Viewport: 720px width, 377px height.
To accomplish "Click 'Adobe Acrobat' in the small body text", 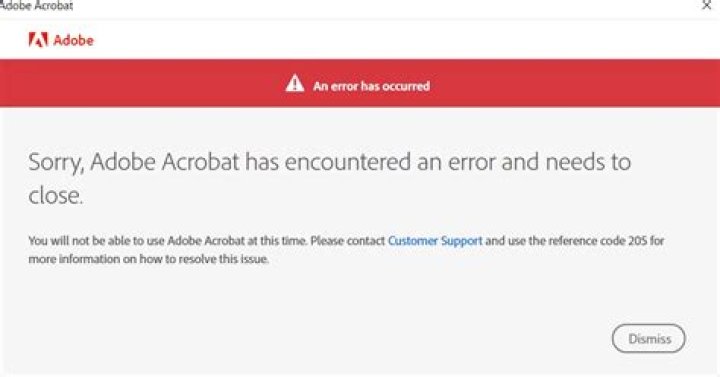I will (x=206, y=241).
